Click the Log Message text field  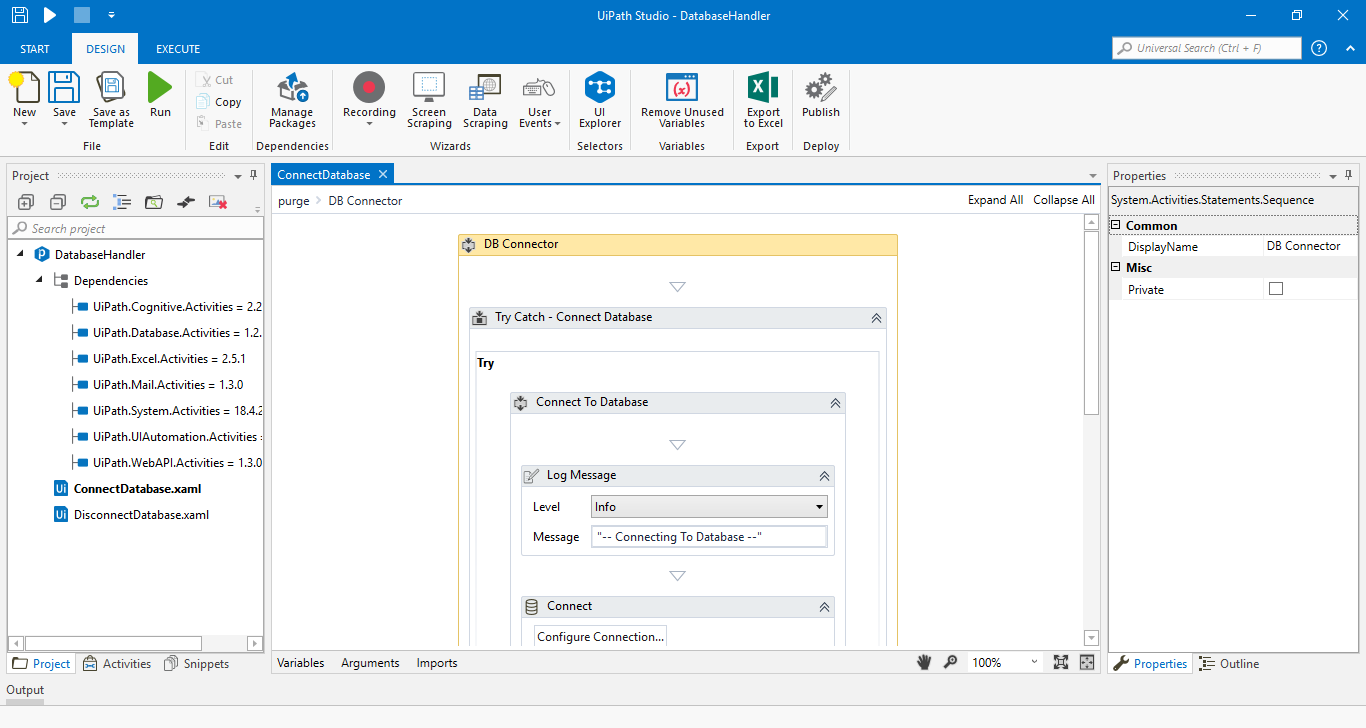tap(709, 537)
